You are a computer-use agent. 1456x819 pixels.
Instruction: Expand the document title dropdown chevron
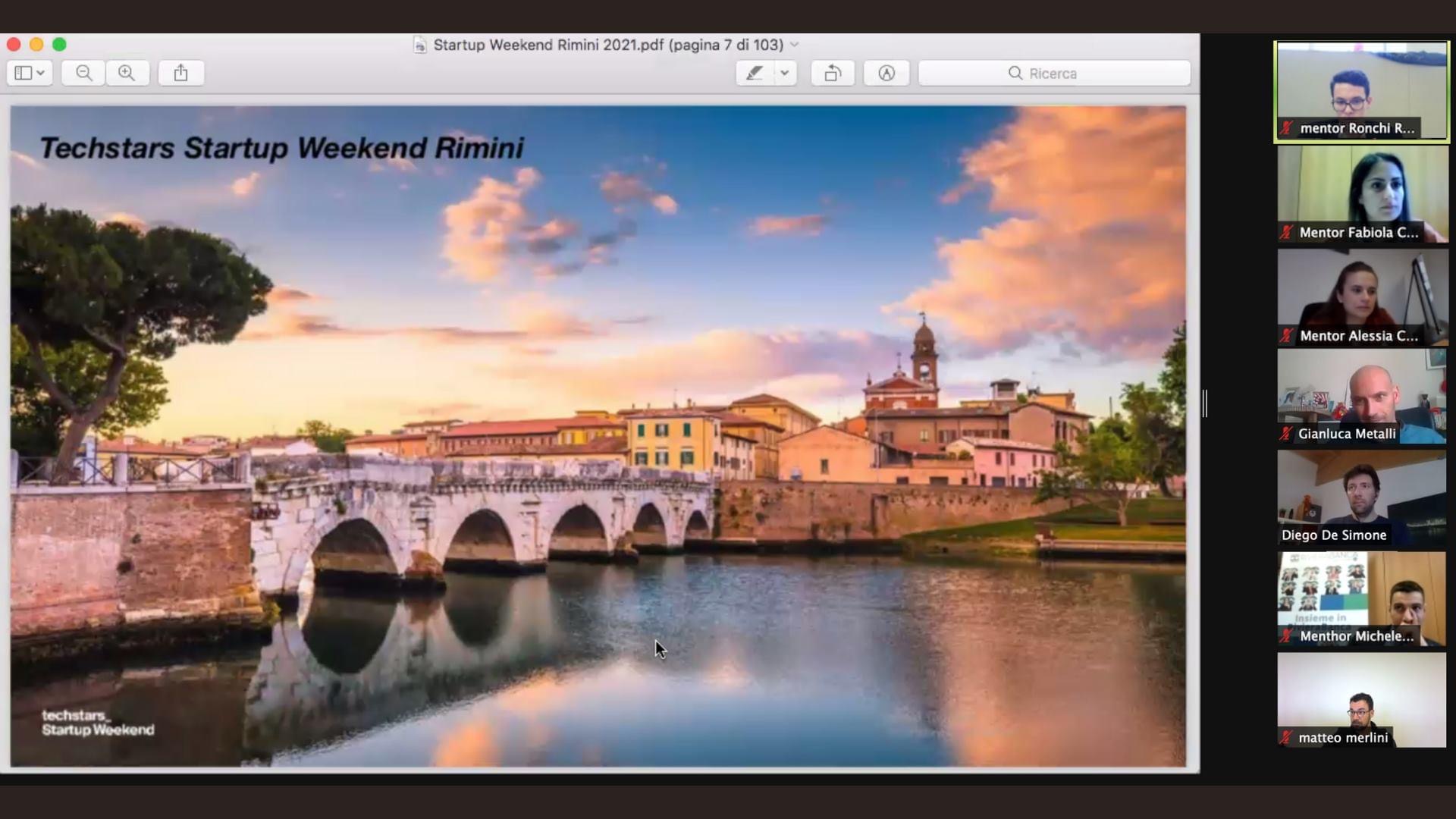pyautogui.click(x=795, y=45)
